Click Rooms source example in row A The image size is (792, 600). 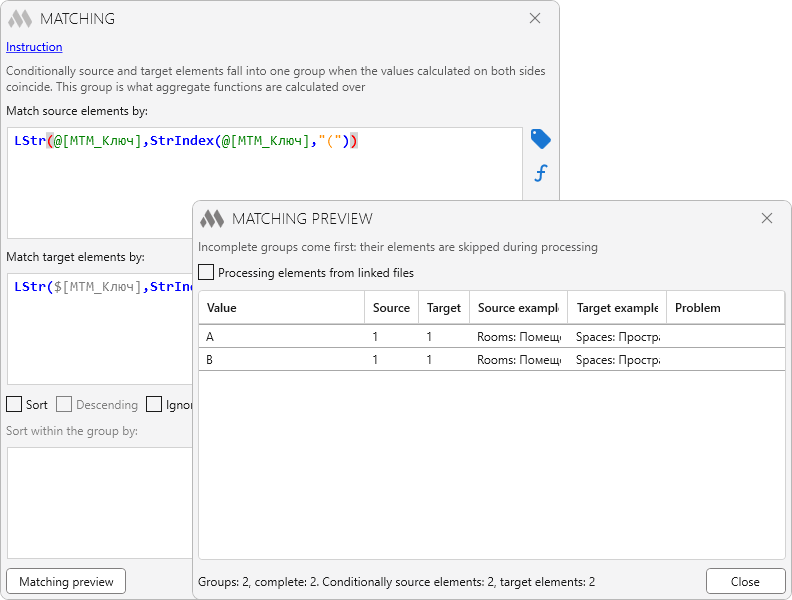(x=519, y=337)
